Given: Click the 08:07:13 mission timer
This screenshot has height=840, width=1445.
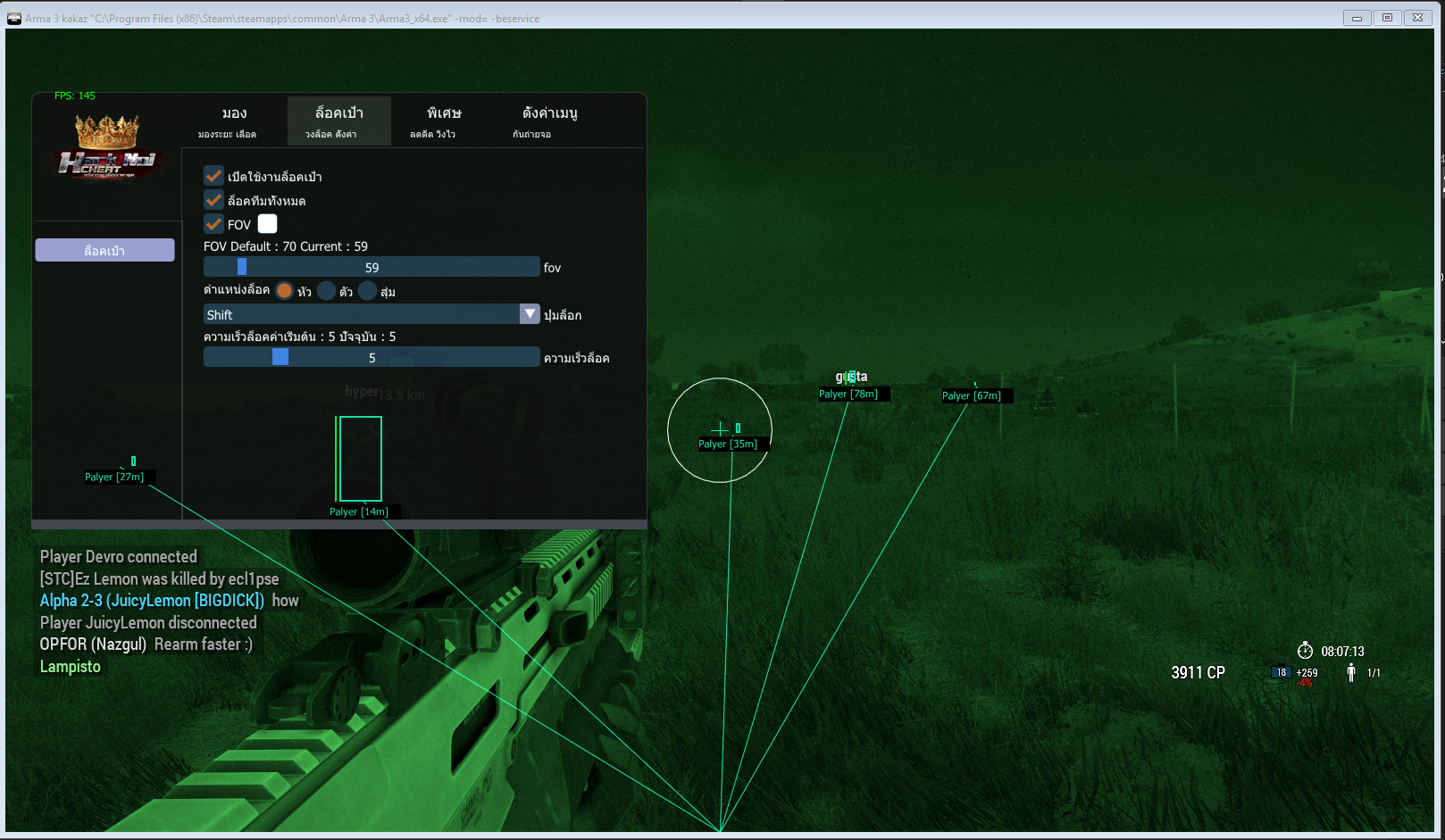Looking at the screenshot, I should [1343, 652].
